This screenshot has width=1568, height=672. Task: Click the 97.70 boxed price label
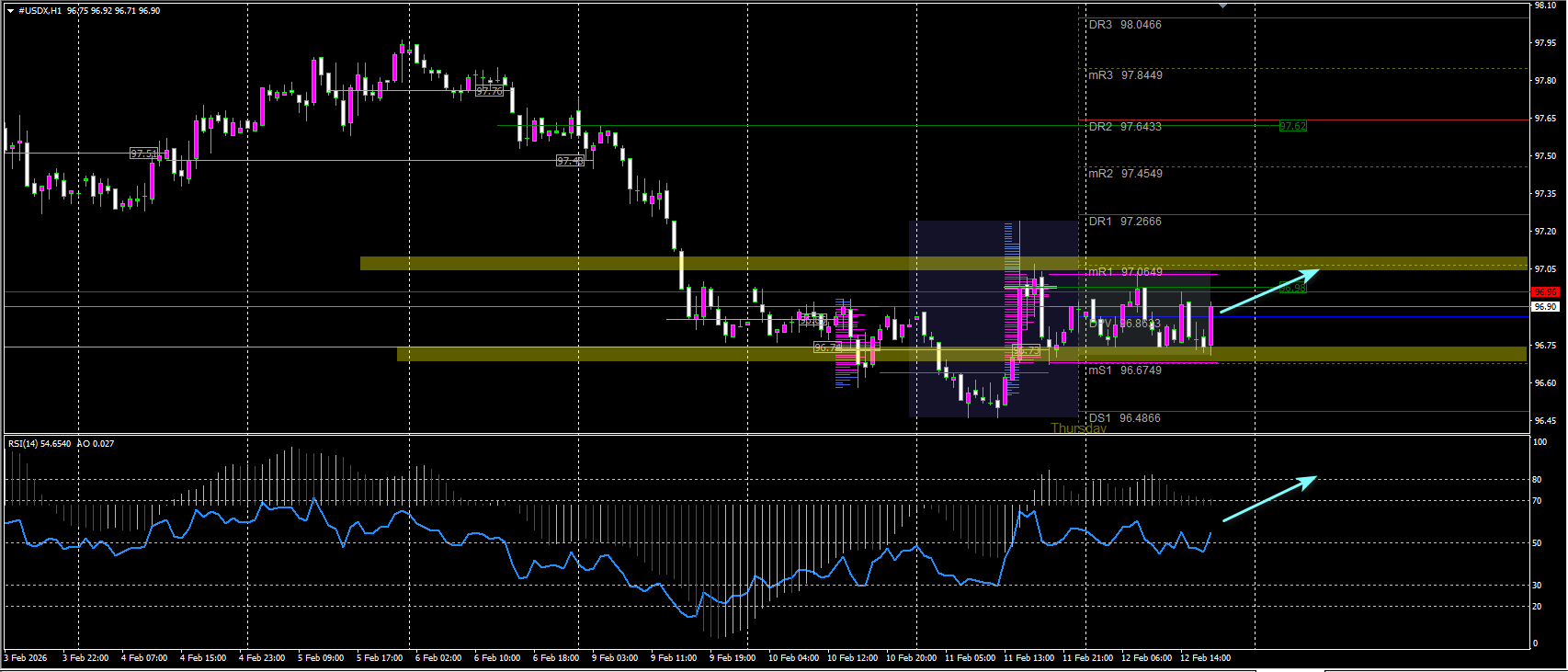coord(490,91)
